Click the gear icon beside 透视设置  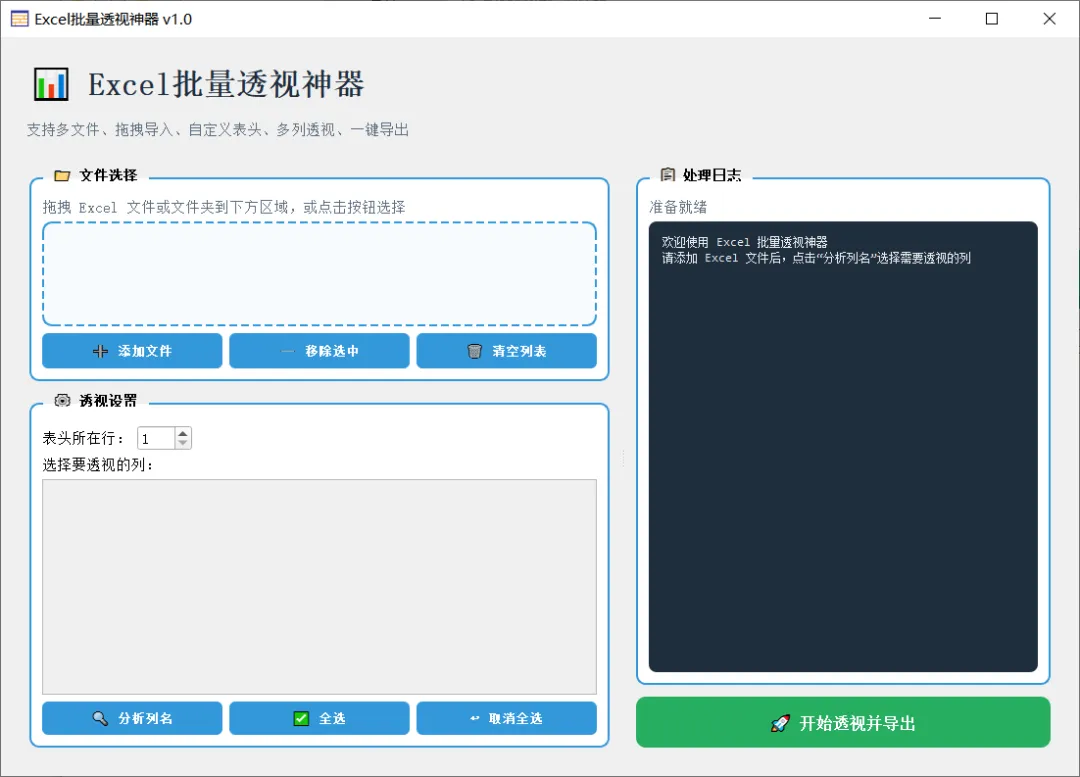point(62,400)
